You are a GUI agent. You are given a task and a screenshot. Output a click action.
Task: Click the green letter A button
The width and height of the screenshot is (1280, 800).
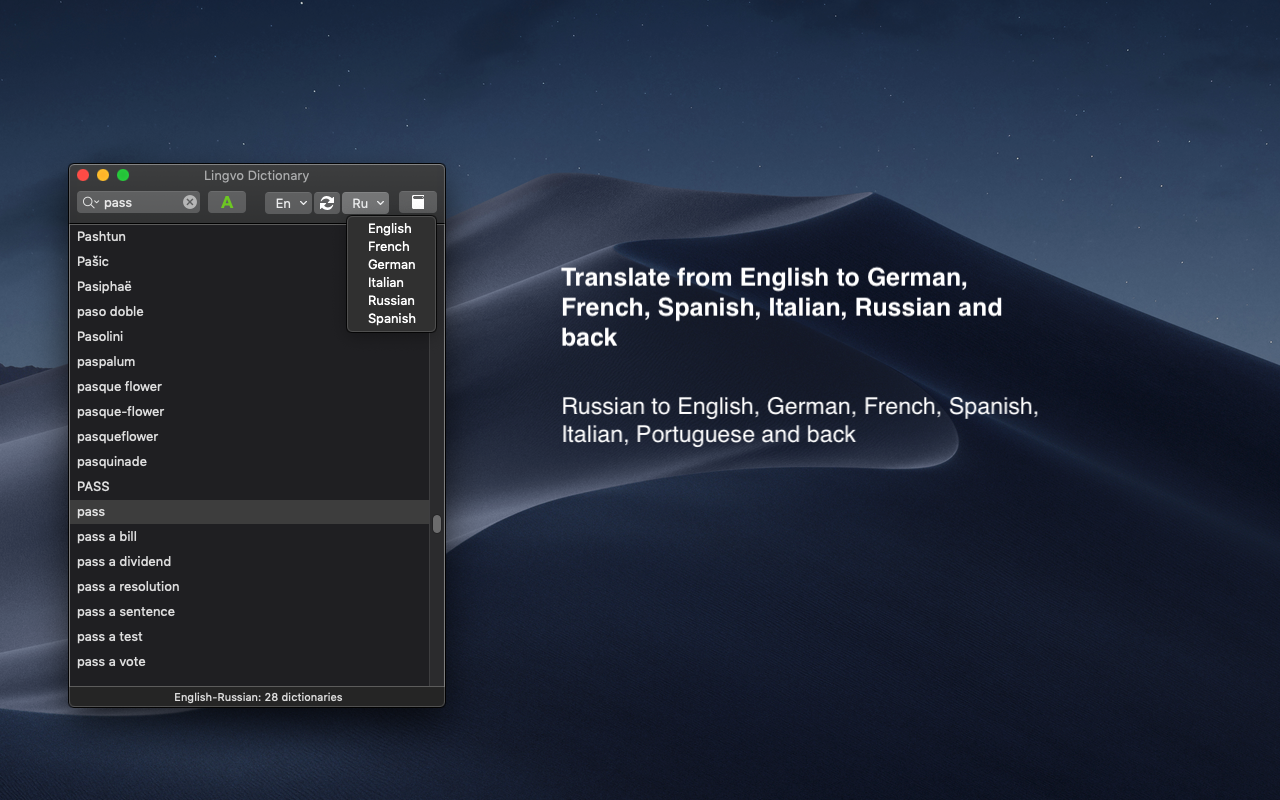pos(227,203)
